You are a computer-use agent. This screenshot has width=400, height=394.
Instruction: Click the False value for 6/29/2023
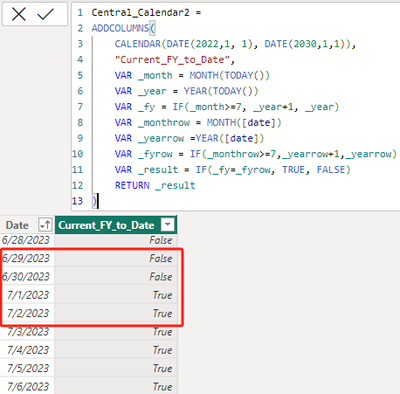point(161,258)
